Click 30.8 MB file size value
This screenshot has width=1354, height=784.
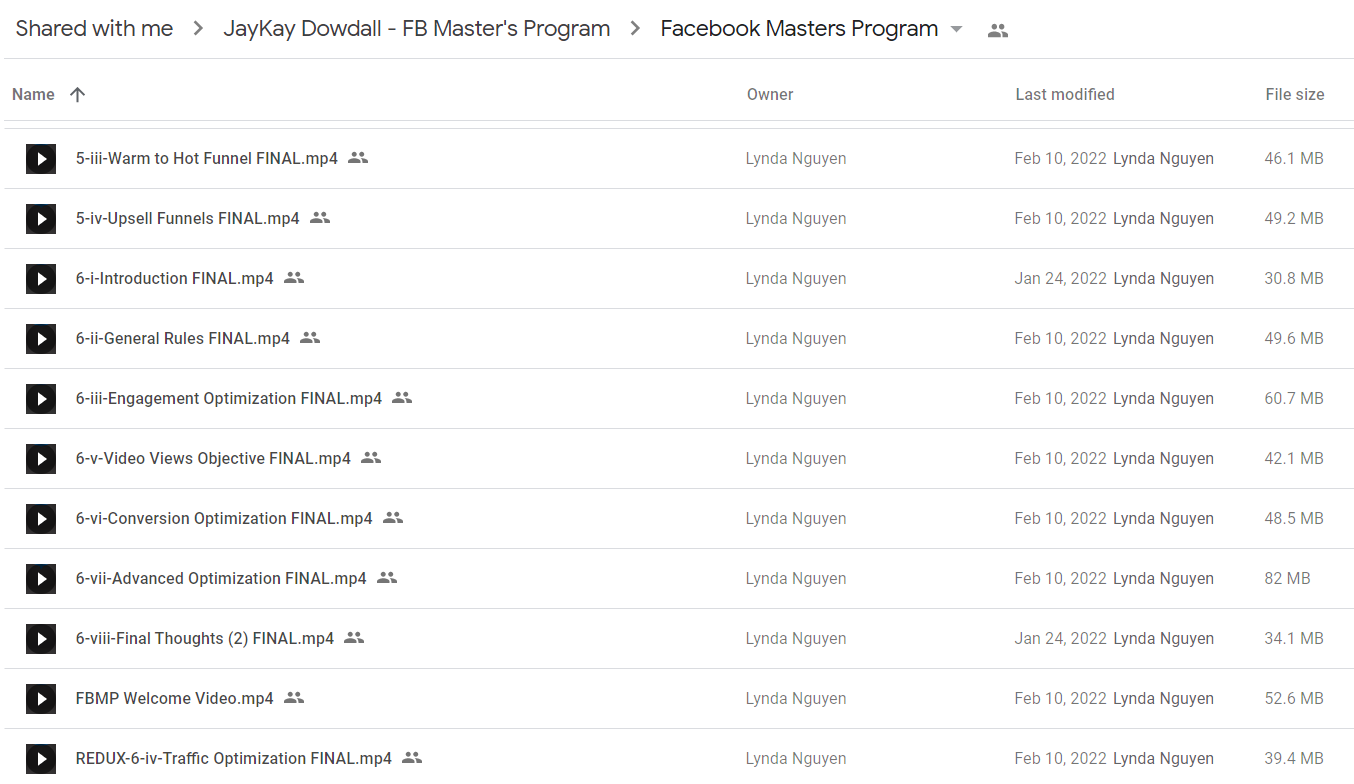(x=1294, y=278)
